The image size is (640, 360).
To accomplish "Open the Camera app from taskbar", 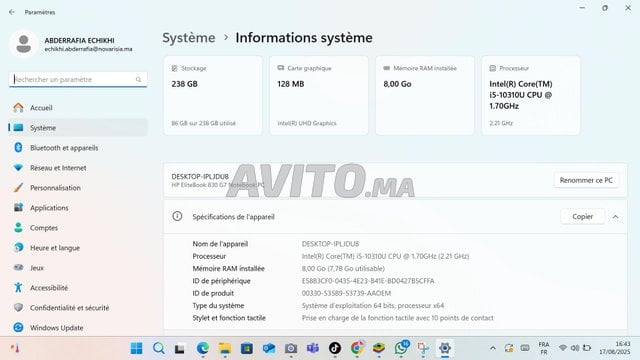I will (x=291, y=348).
